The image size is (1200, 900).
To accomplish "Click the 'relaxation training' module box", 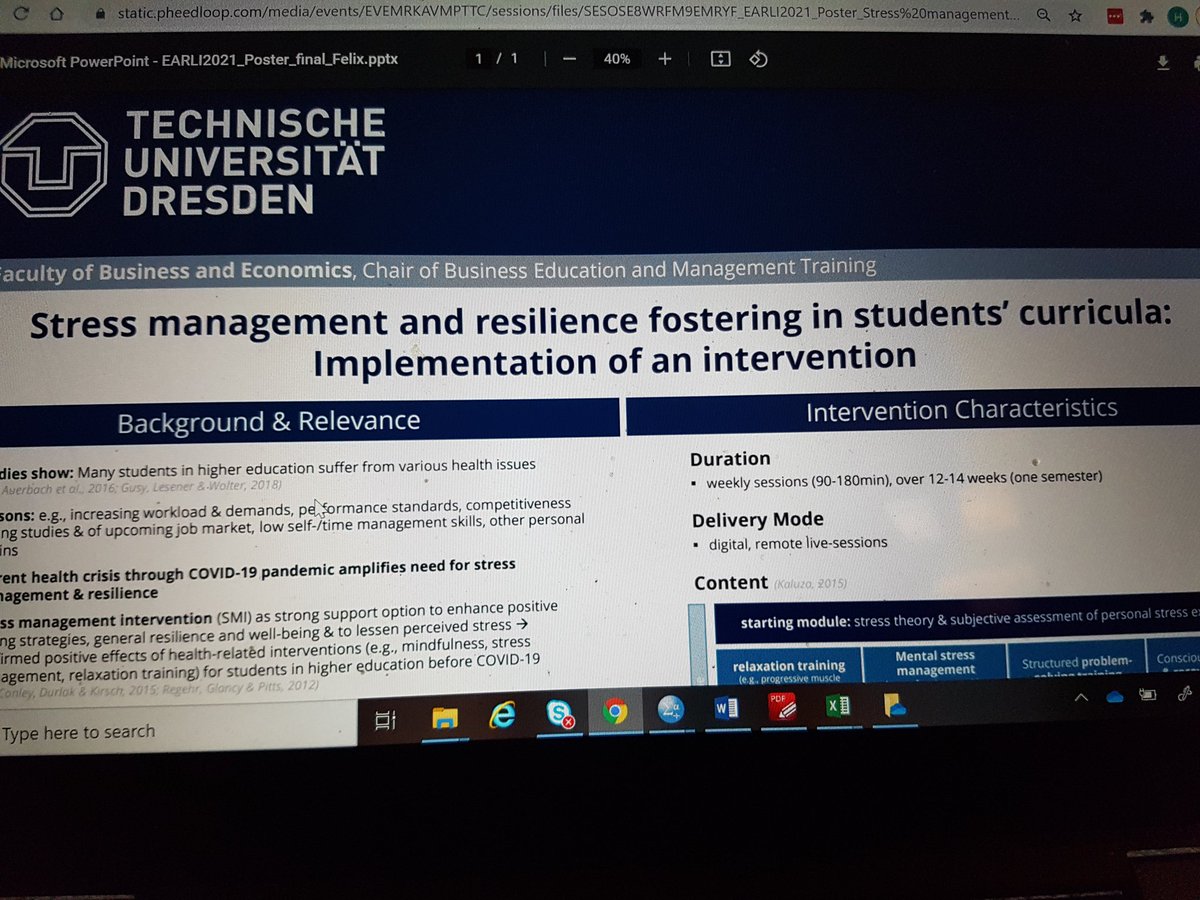I will click(x=789, y=667).
